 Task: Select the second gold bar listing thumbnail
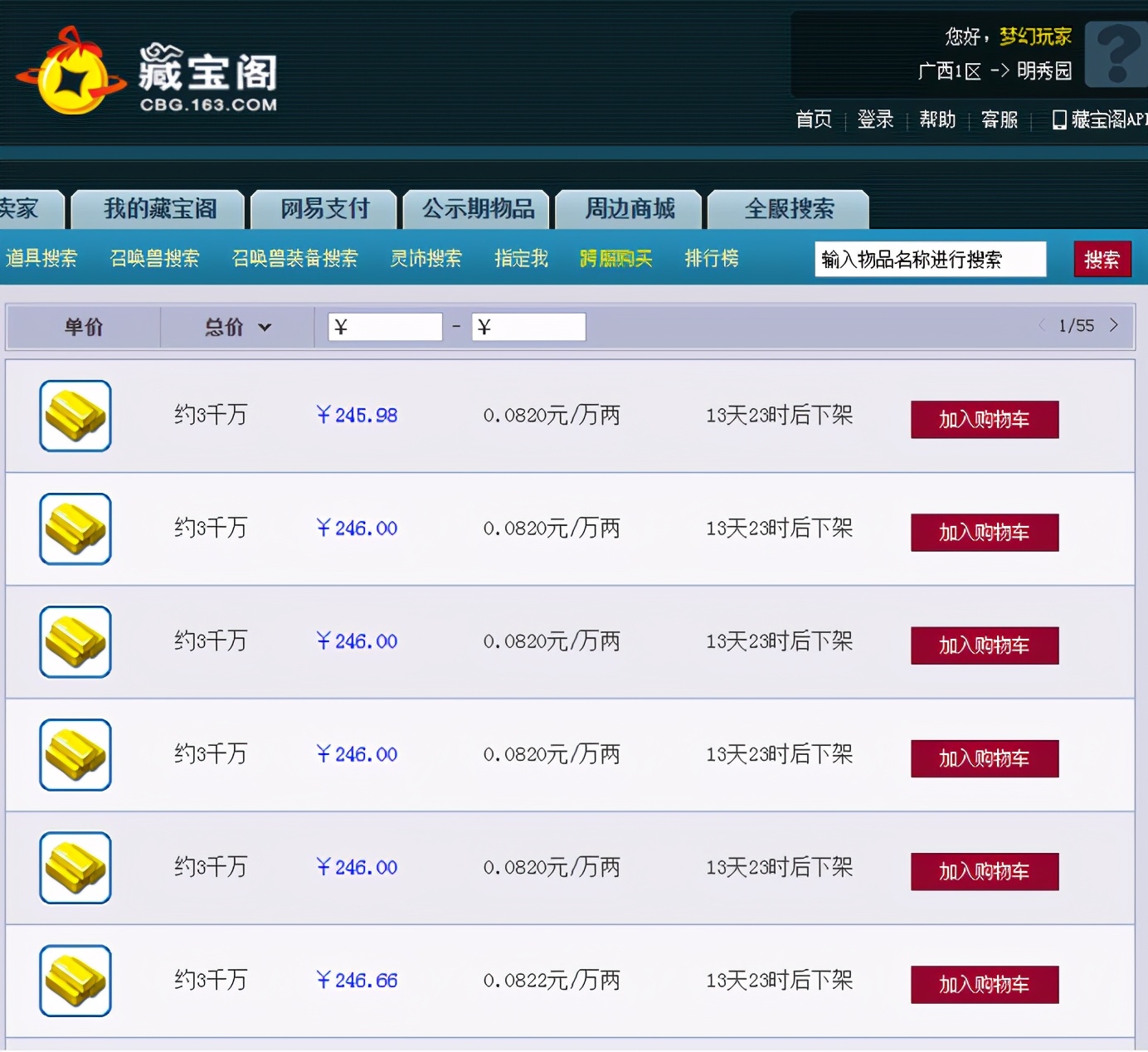pos(75,529)
